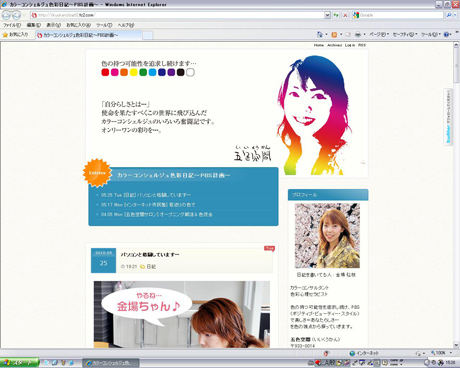The height and width of the screenshot is (368, 460).
Task: Go forward with the browser Forward arrow
Action: pyautogui.click(x=16, y=15)
